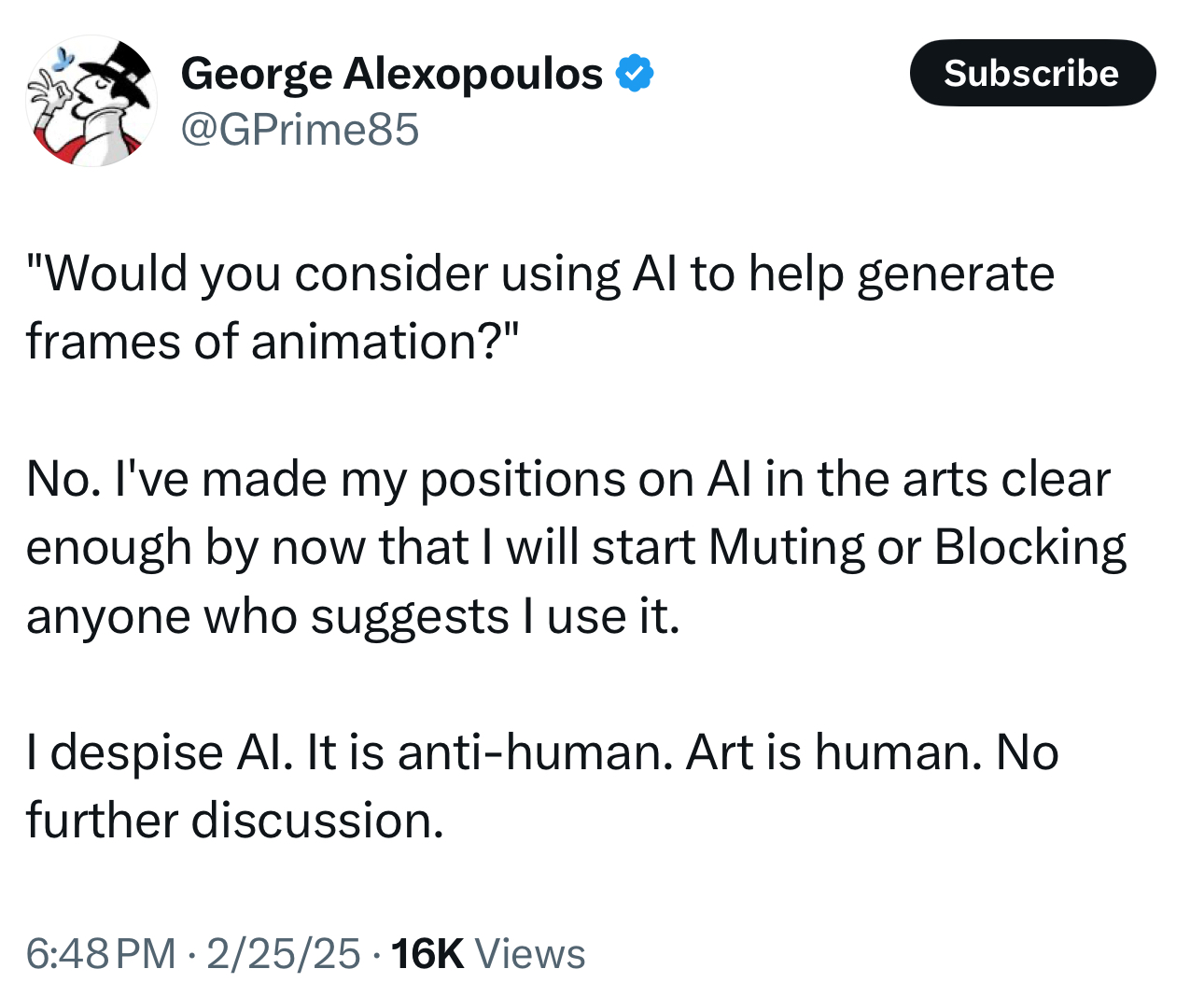
Task: Click the 2/25/25 post date
Action: [283, 953]
